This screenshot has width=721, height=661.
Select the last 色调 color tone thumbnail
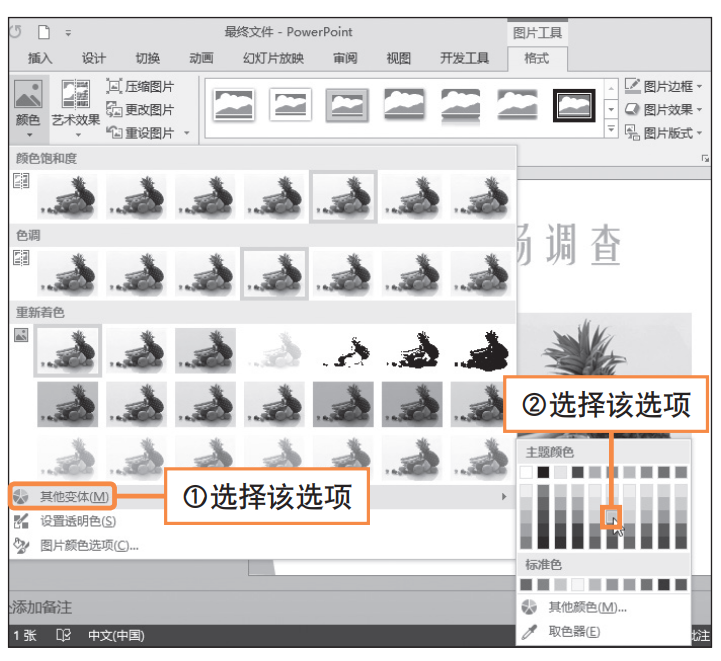481,274
